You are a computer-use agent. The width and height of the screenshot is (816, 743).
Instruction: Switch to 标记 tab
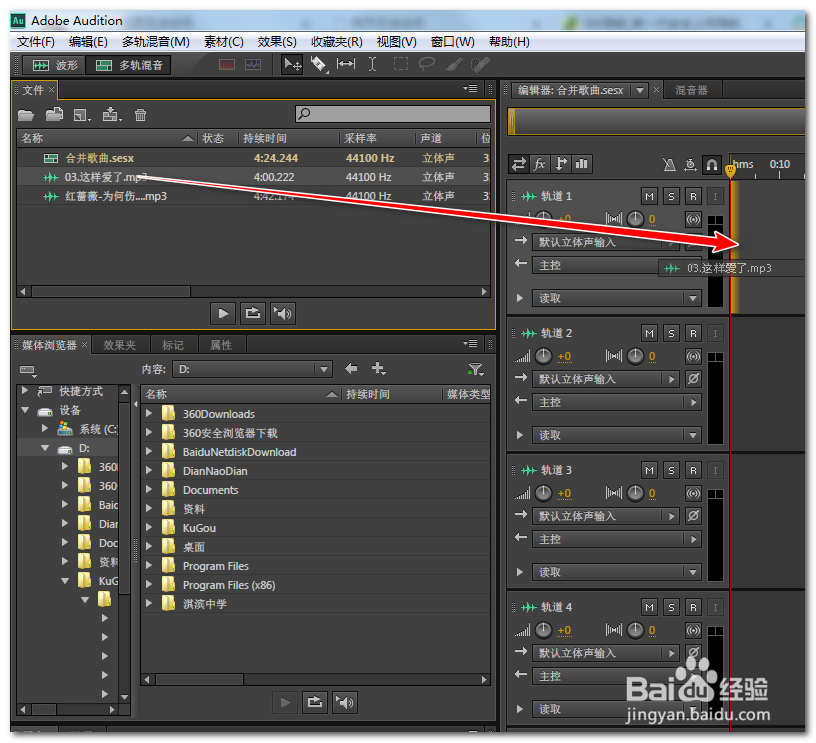[x=173, y=345]
